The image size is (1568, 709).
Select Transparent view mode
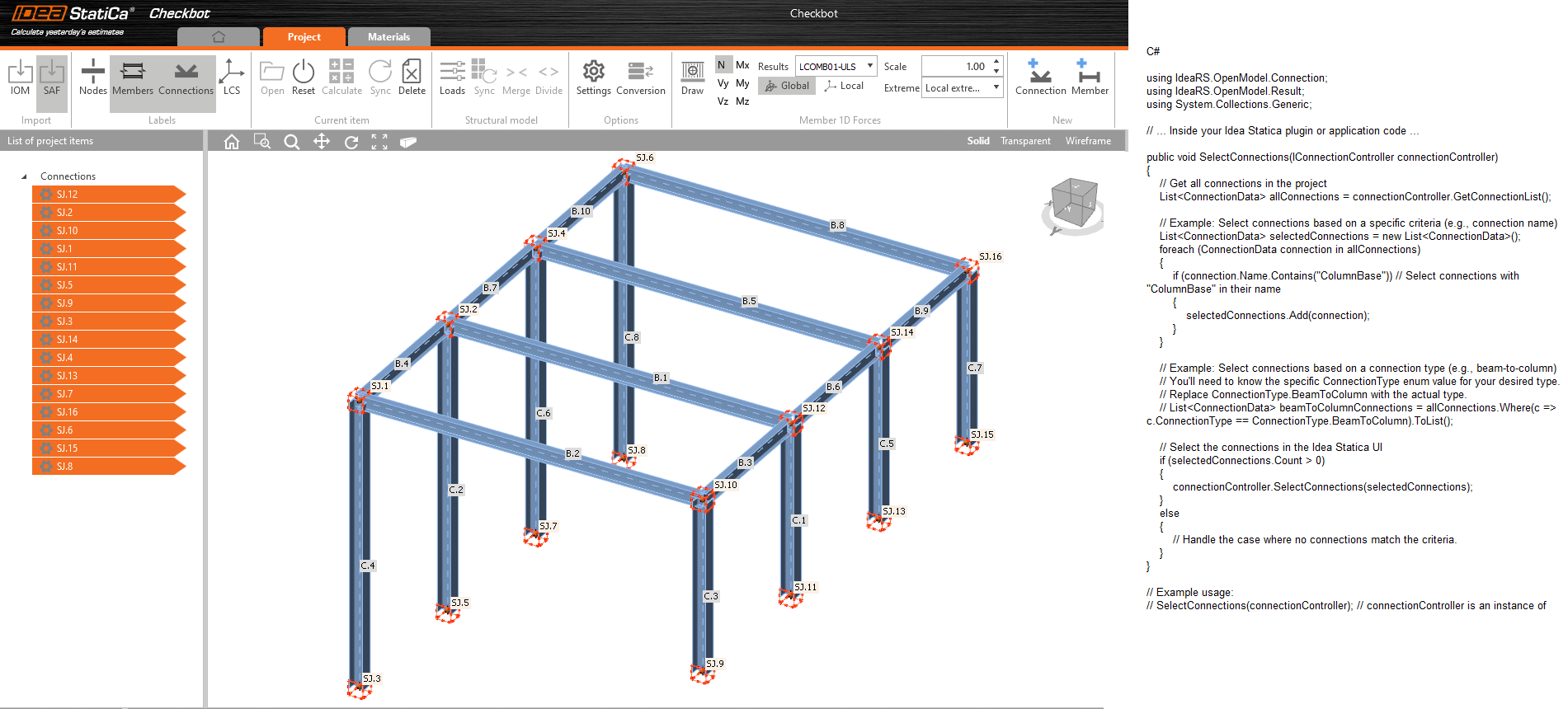(x=1025, y=141)
